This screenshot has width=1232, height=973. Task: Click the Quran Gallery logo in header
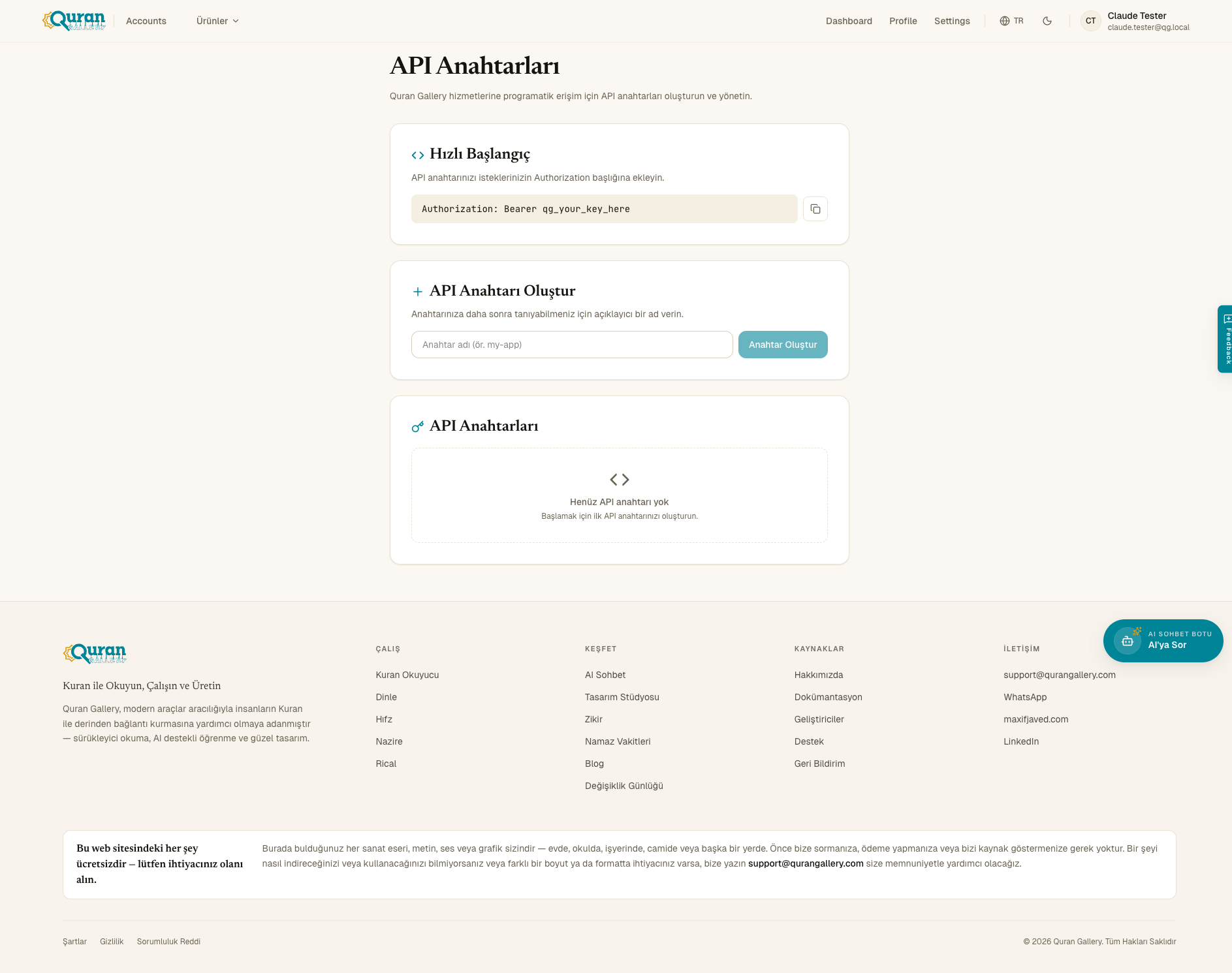point(74,21)
